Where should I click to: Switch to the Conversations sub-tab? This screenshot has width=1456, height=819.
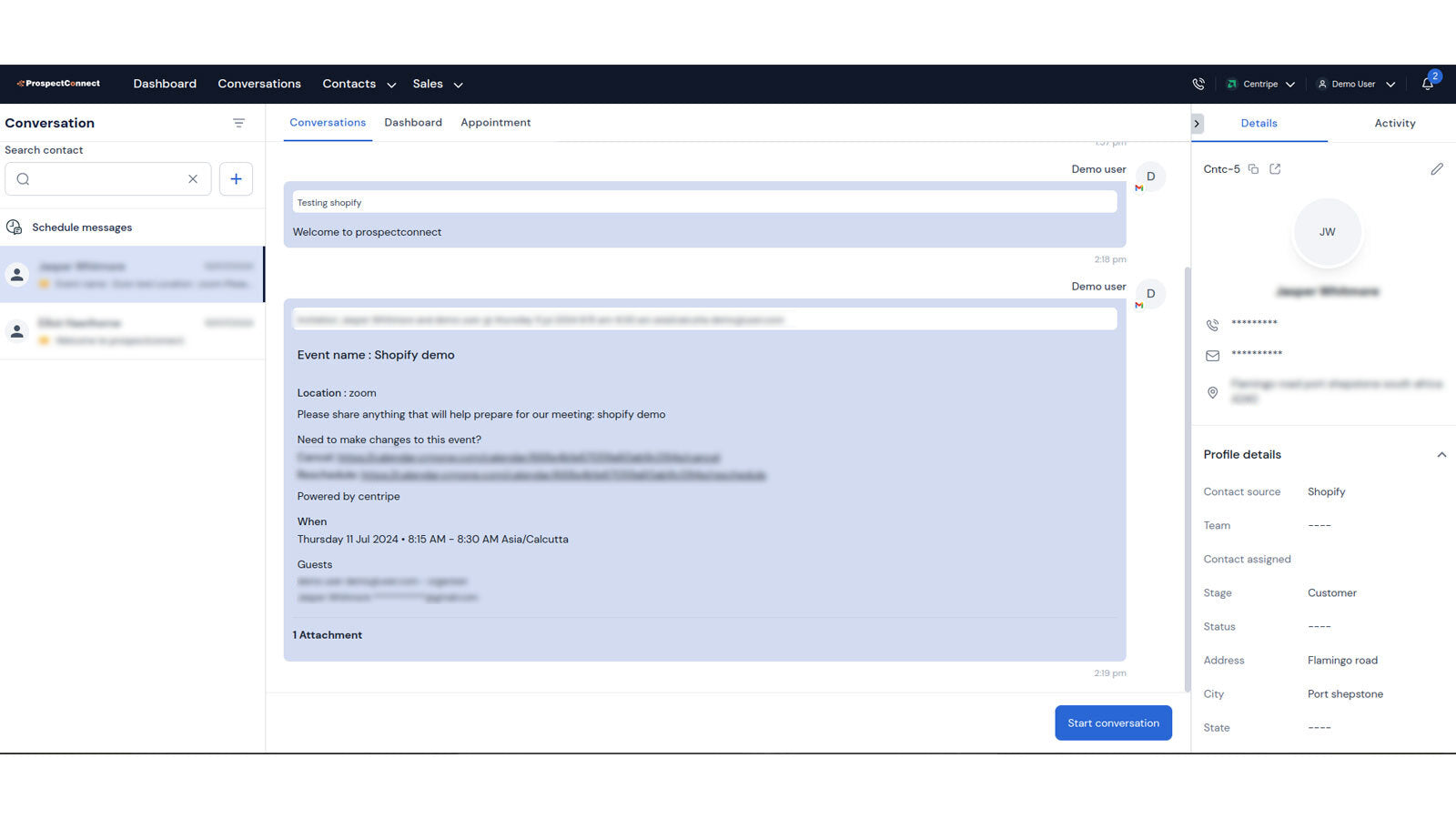pos(328,123)
